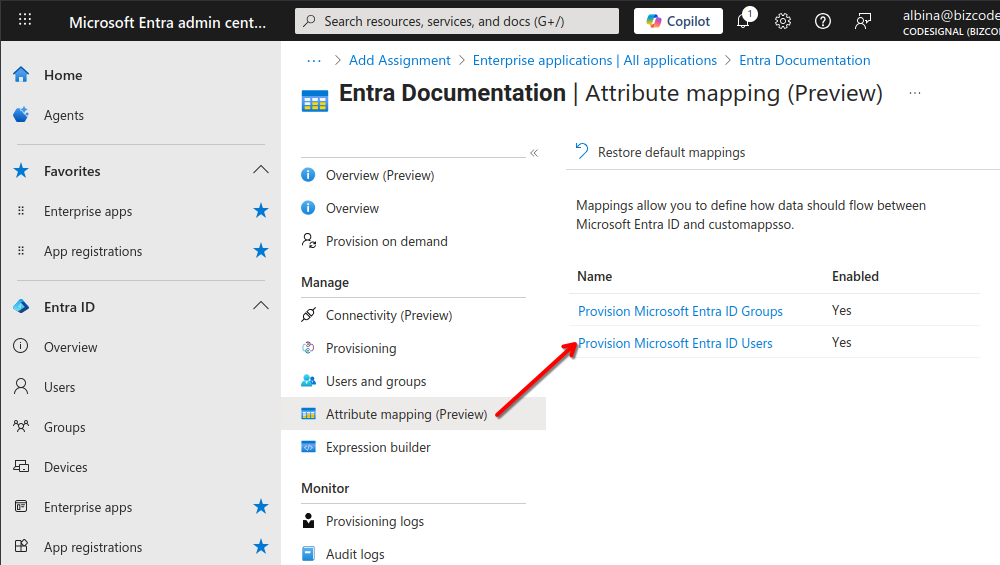1000x565 pixels.
Task: Toggle App registrations star under Favorites
Action: pos(261,251)
